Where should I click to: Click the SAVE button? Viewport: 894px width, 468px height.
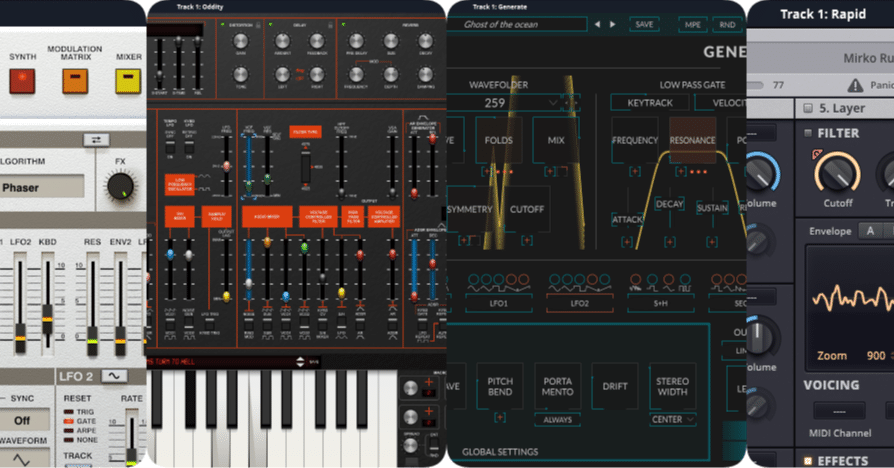click(644, 25)
